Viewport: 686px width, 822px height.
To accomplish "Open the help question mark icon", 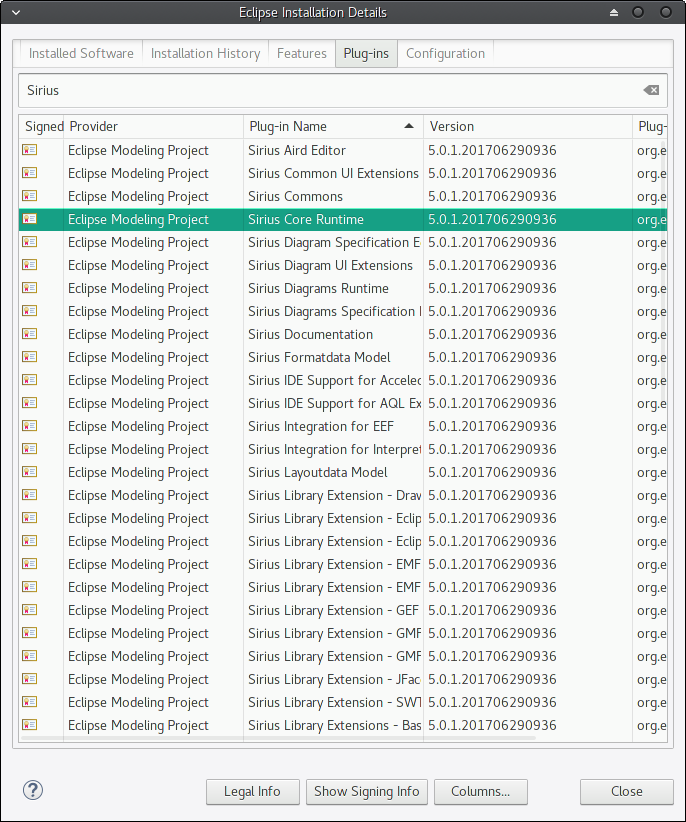I will pos(32,790).
